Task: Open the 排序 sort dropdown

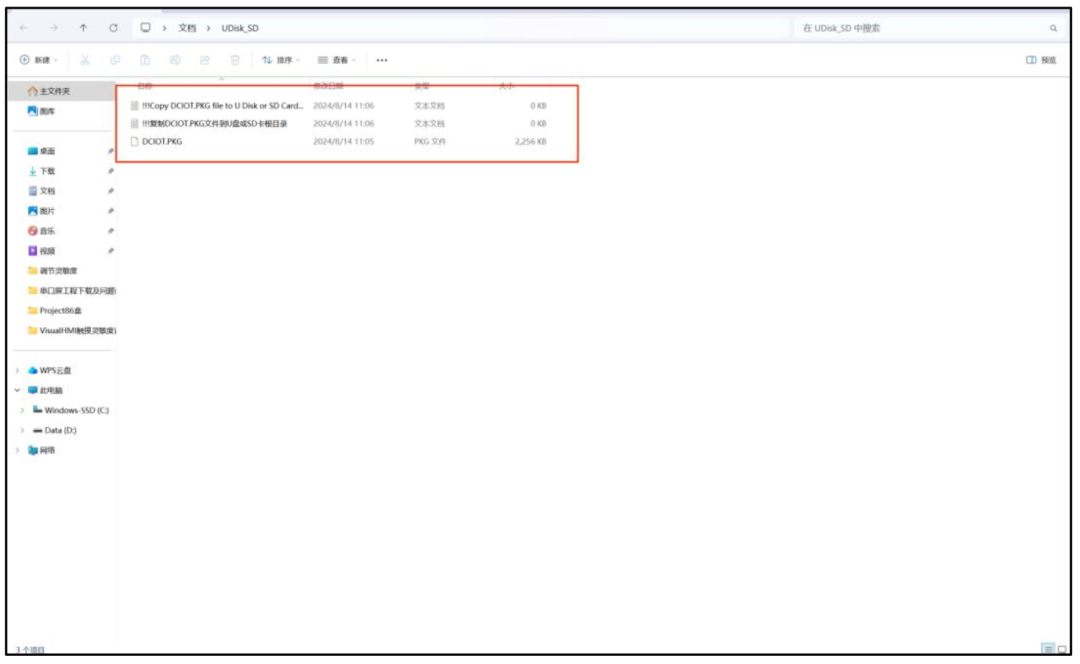Action: (281, 60)
